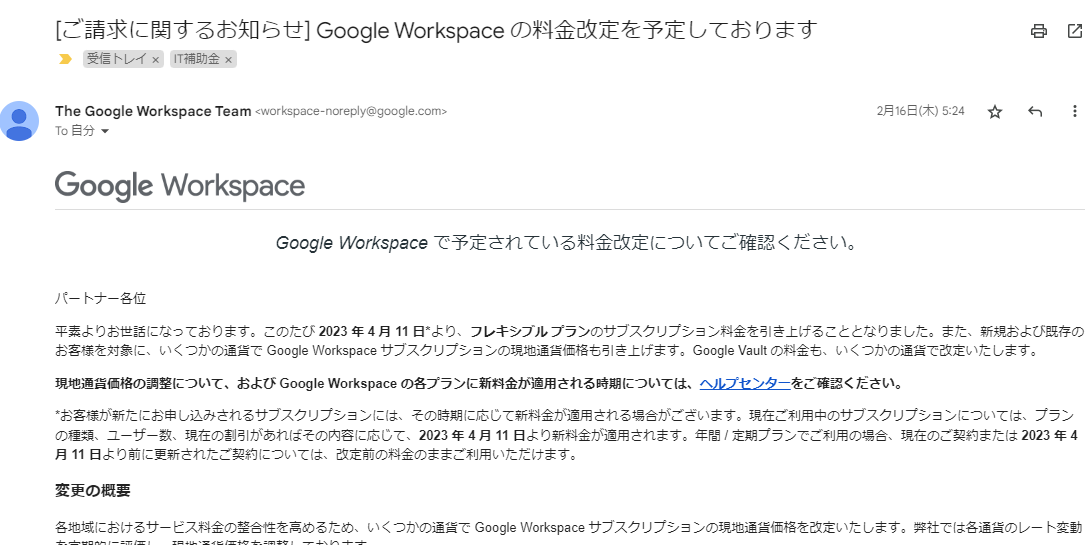Remove the 受信トレイ label with its X
This screenshot has height=545, width=1088.
(155, 60)
